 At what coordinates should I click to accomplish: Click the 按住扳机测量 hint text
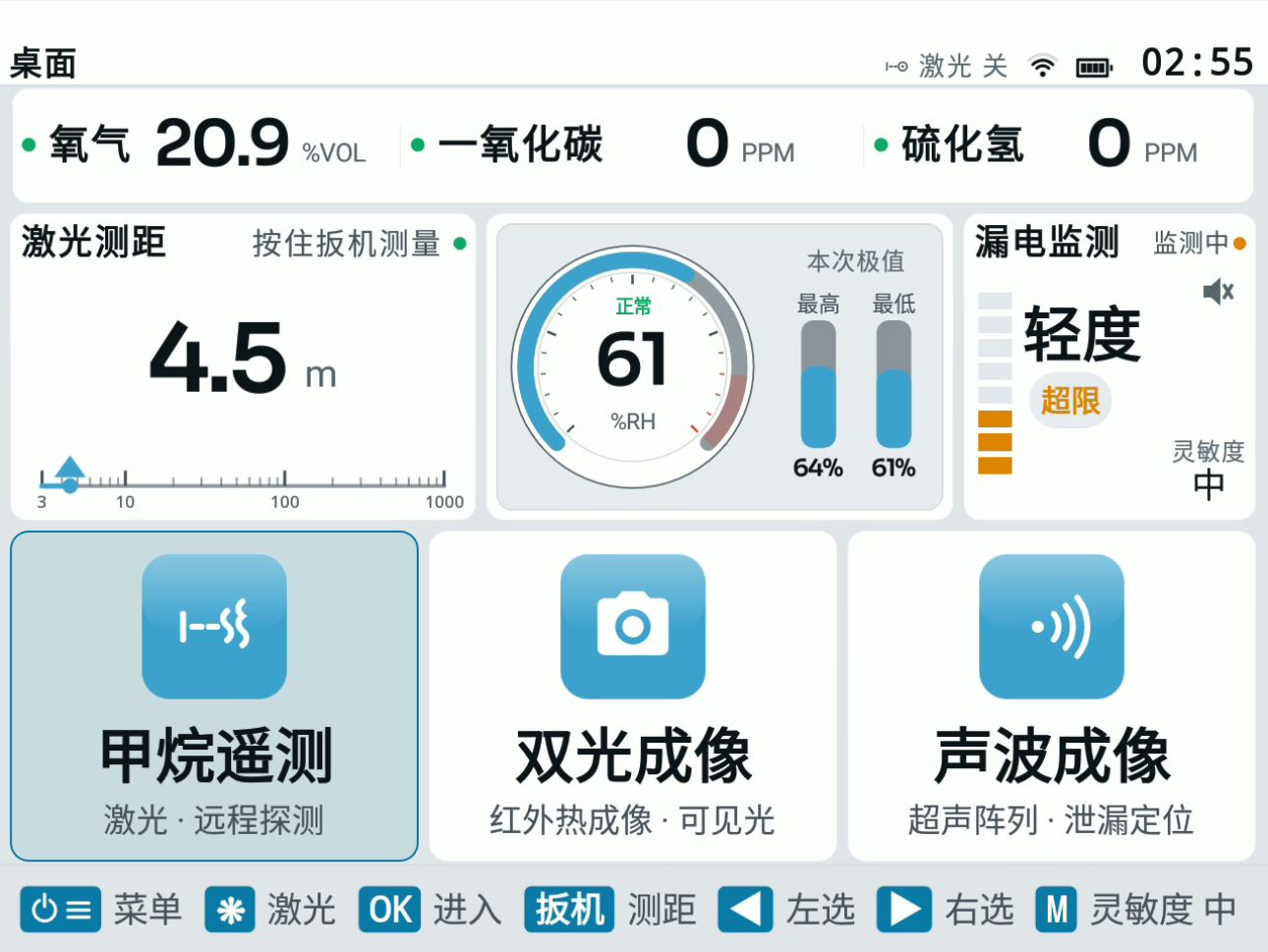point(346,243)
